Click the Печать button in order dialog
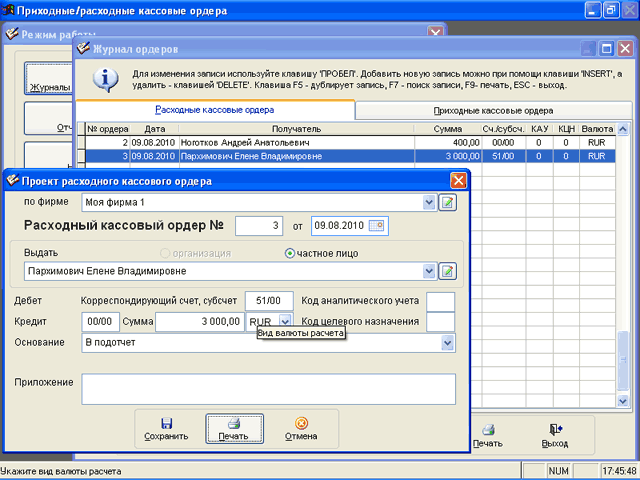Image resolution: width=640 pixels, height=480 pixels. (x=234, y=429)
